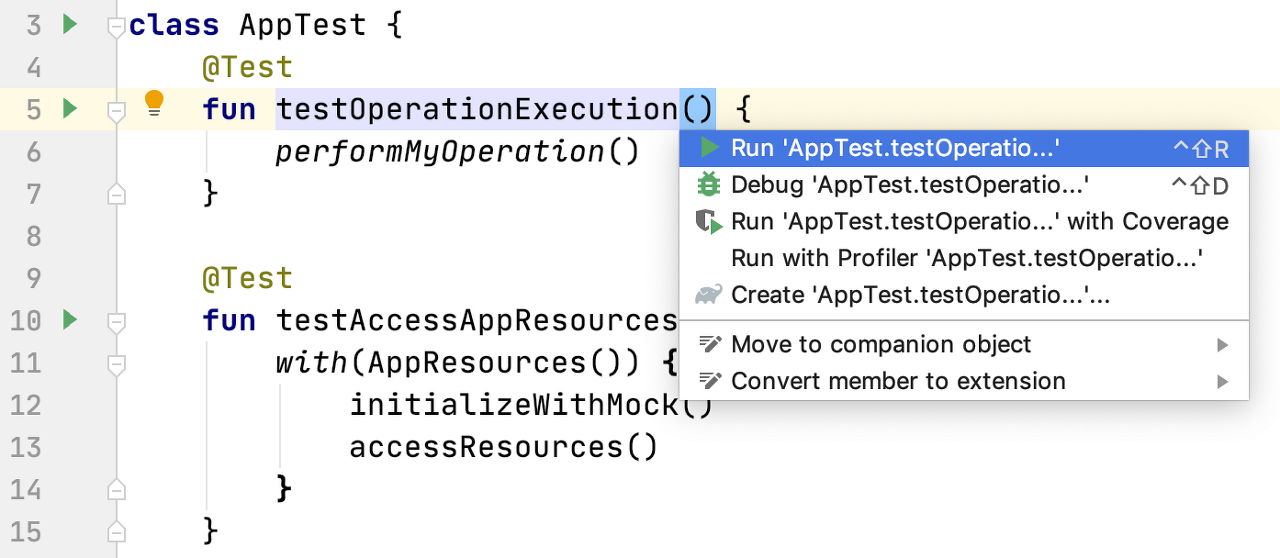Select Run 'AppTest.testOperatio...' menu item
Screen dimensions: 1280x558
click(x=964, y=148)
